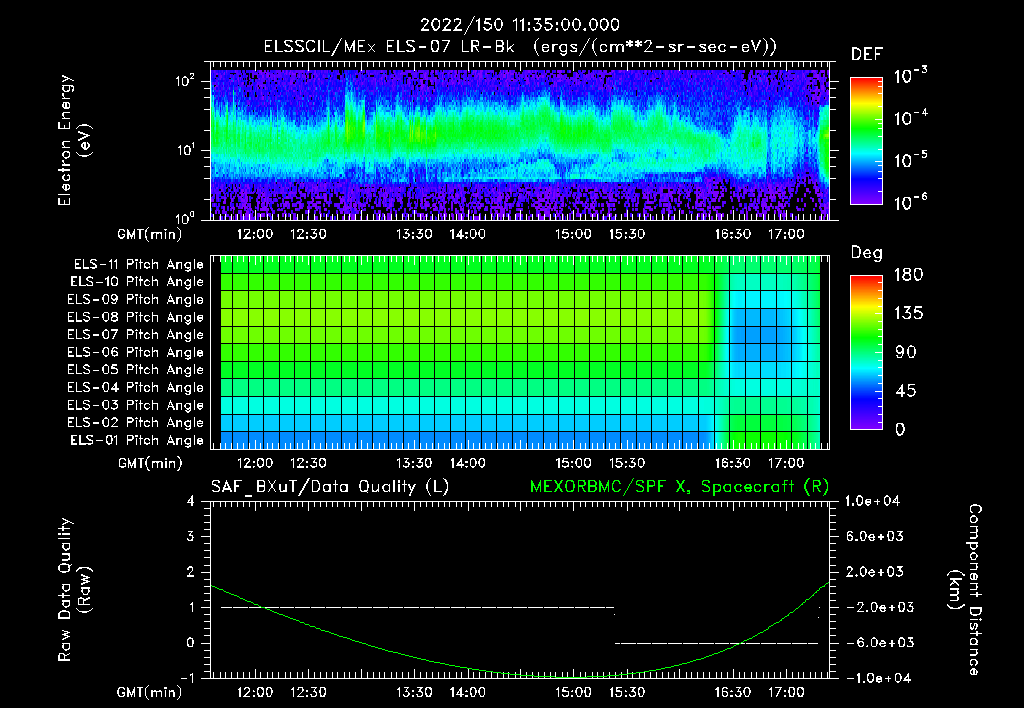
Task: Click the 12:00 tick label under spectrogram
Action: pyautogui.click(x=255, y=234)
